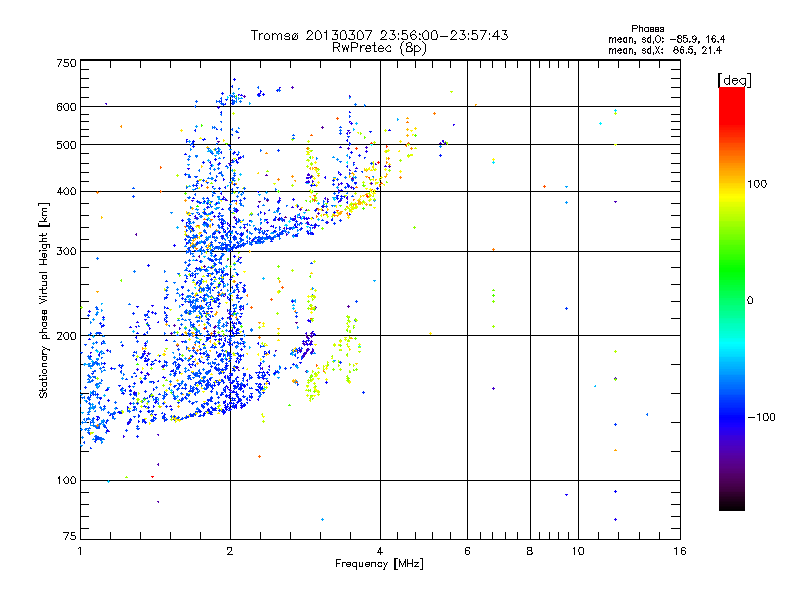Click the x-axis label '4'
This screenshot has height=600, width=800.
click(380, 551)
